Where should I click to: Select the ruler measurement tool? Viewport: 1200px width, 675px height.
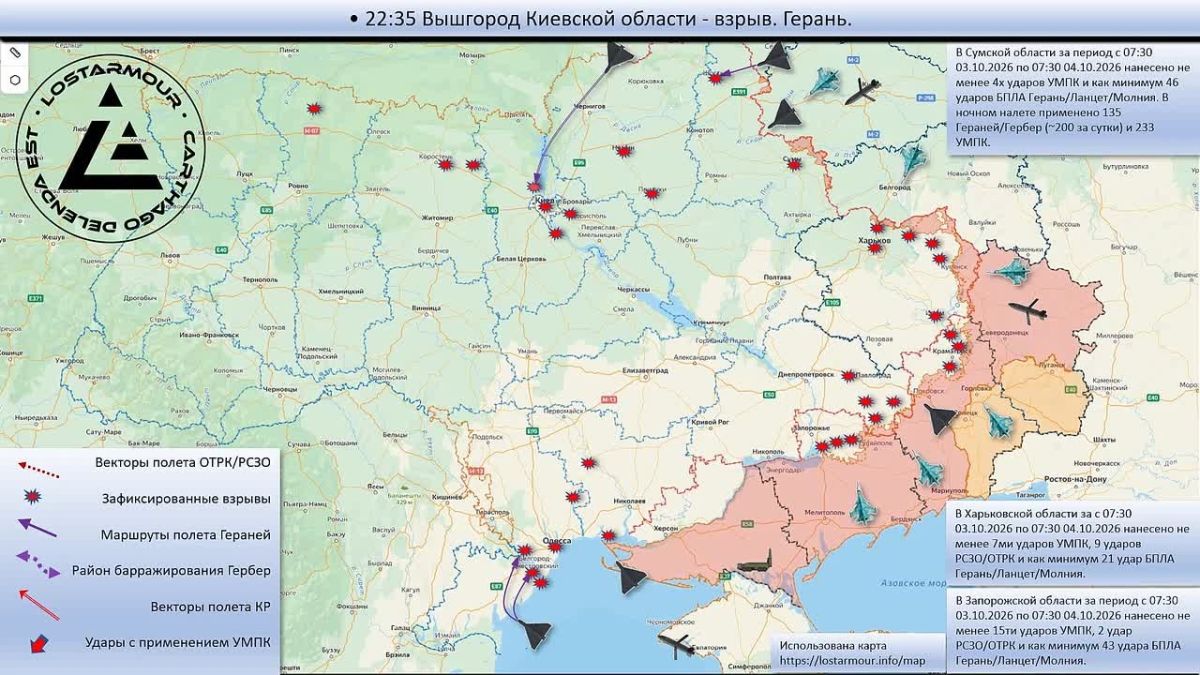pyautogui.click(x=15, y=52)
